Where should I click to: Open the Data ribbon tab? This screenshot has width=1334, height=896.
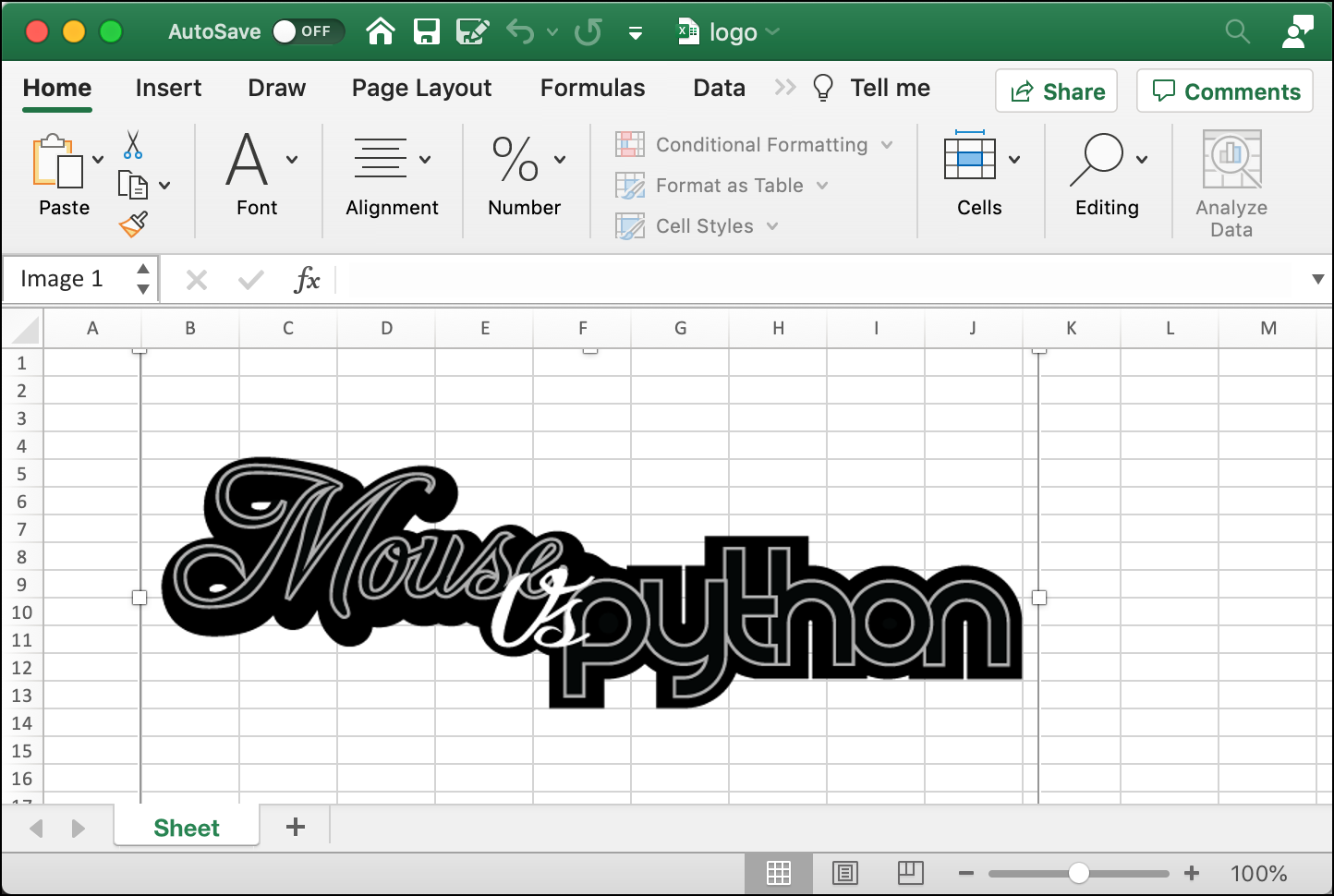(x=719, y=88)
